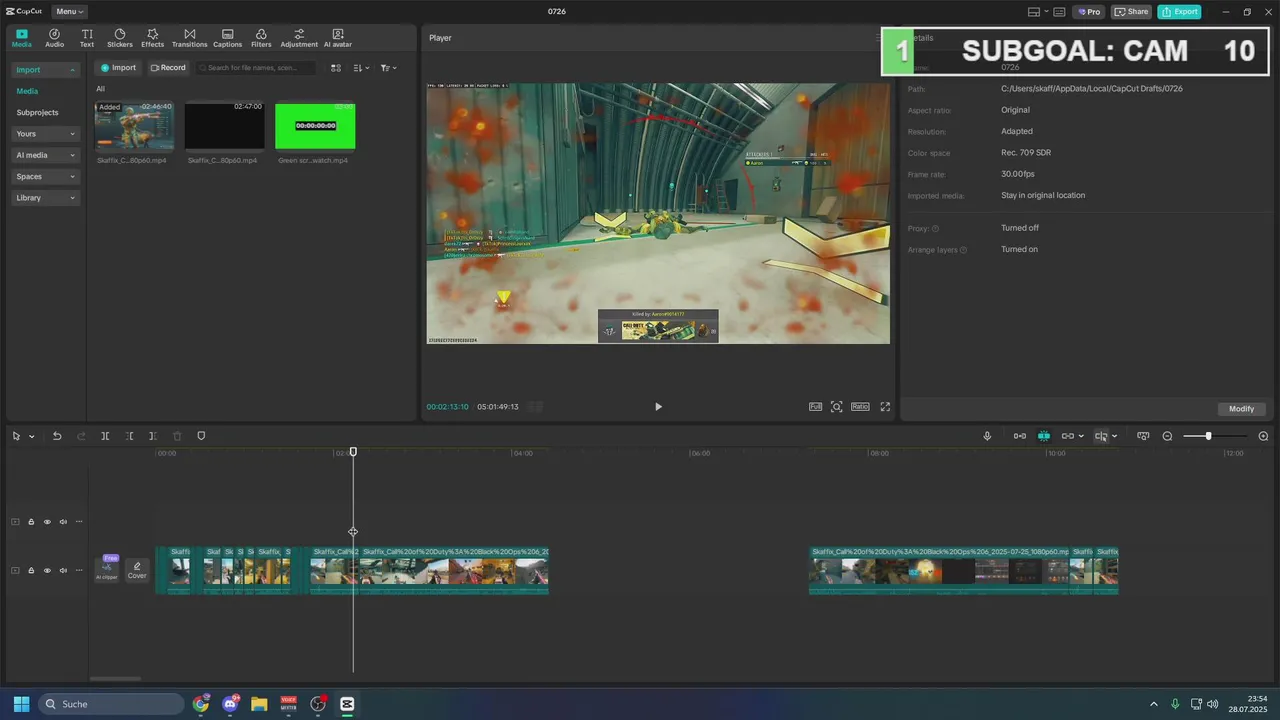The height and width of the screenshot is (720, 1280).
Task: Add a marker with the shield icon
Action: coord(201,436)
